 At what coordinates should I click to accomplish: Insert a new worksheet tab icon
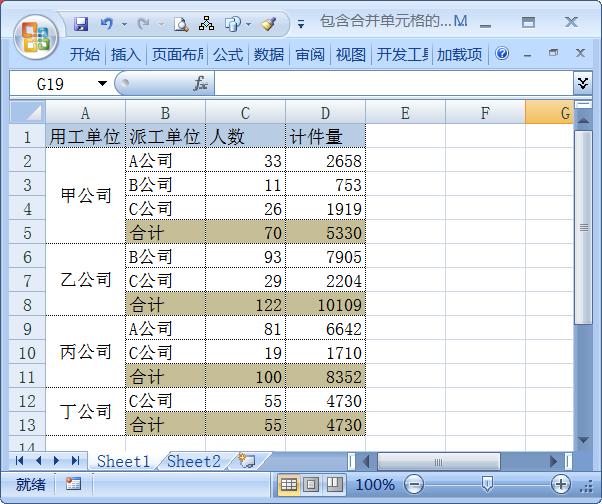coord(246,460)
